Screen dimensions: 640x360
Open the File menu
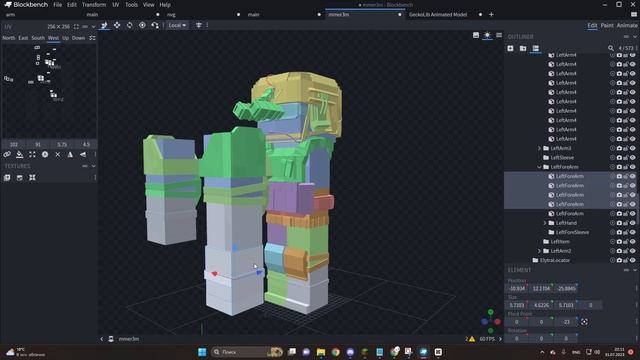coord(58,5)
